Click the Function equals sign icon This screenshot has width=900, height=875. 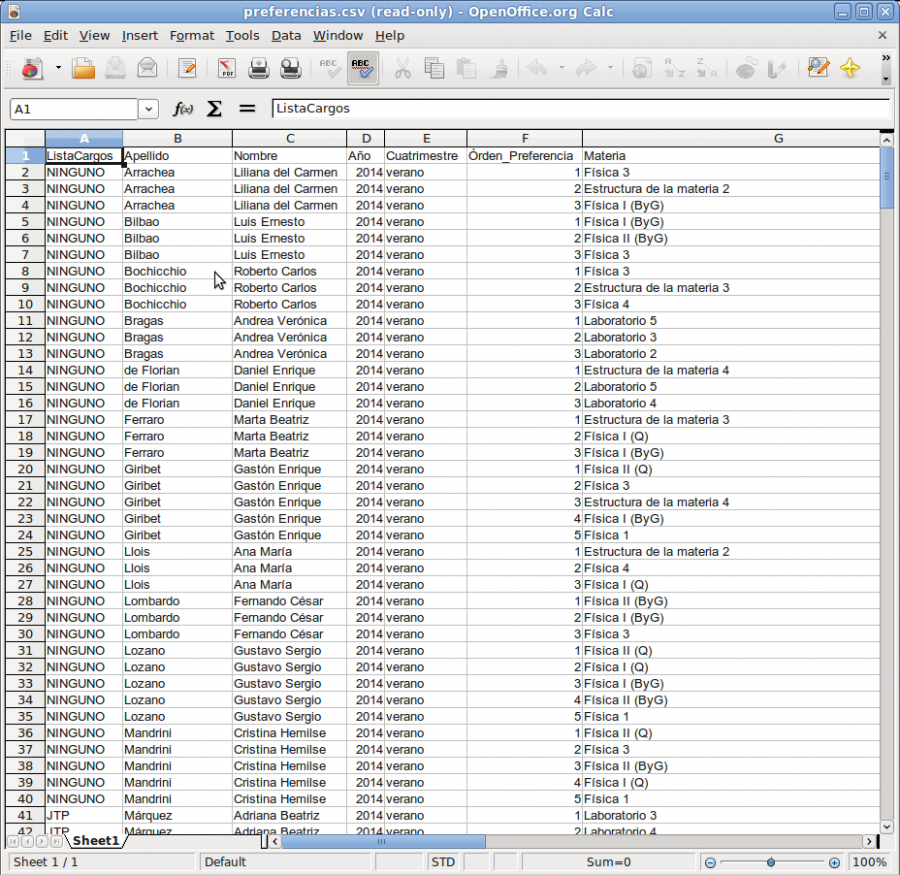[x=247, y=109]
